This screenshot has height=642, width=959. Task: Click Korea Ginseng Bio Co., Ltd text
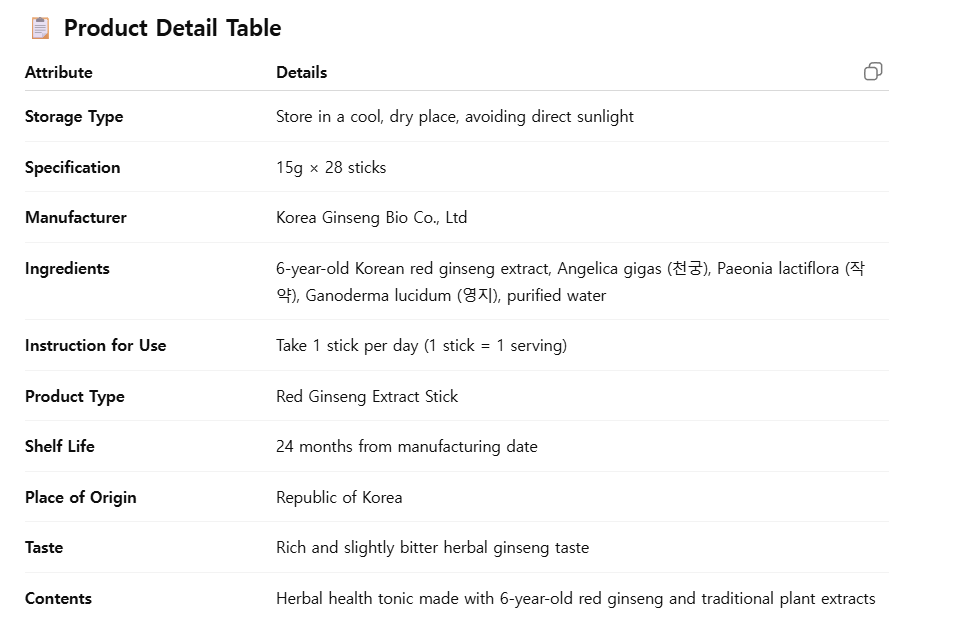coord(371,217)
